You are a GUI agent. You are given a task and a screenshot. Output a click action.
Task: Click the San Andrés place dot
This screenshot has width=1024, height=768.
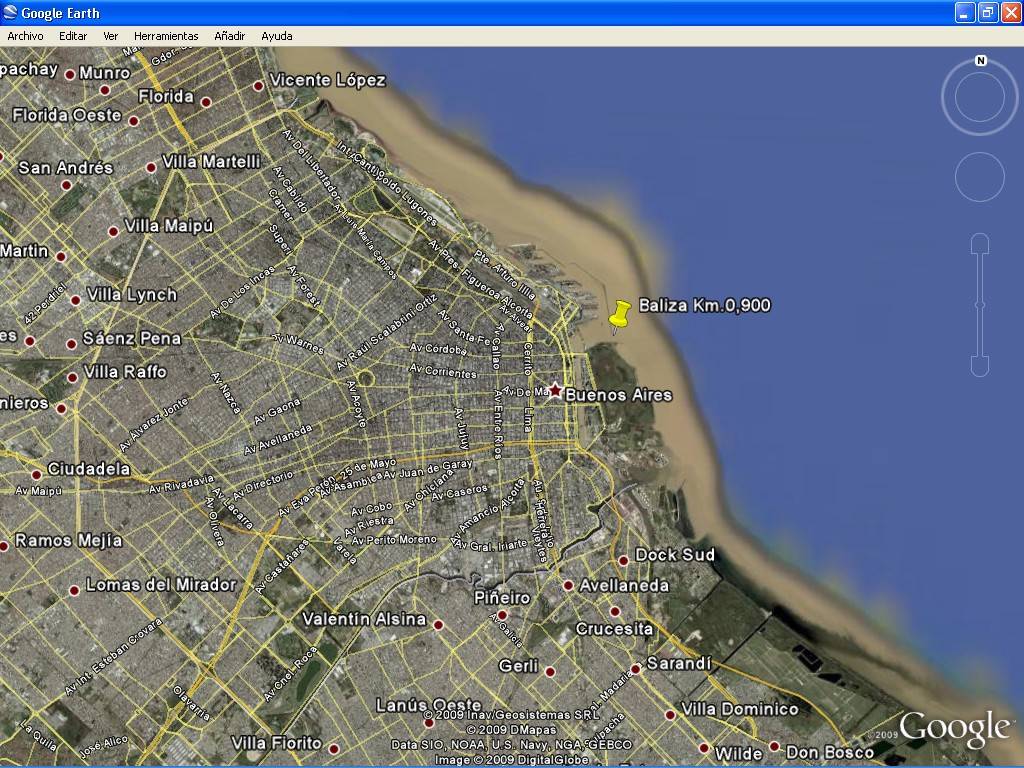pyautogui.click(x=66, y=185)
